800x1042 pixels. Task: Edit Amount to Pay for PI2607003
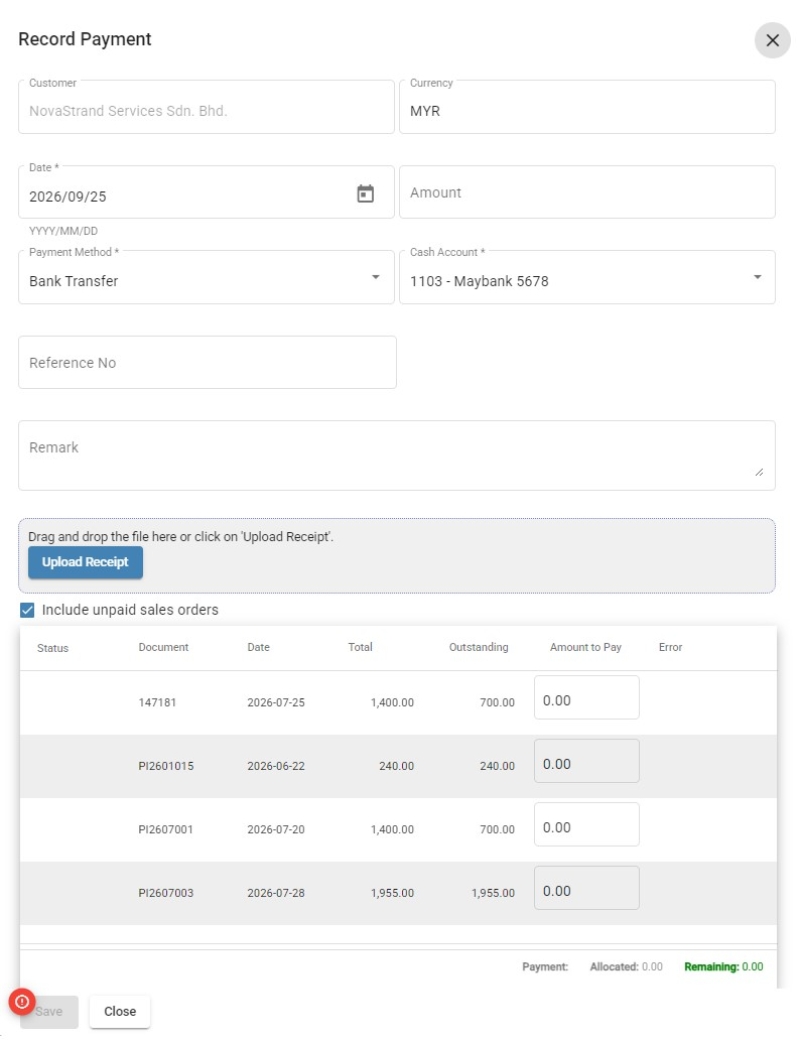(x=587, y=888)
